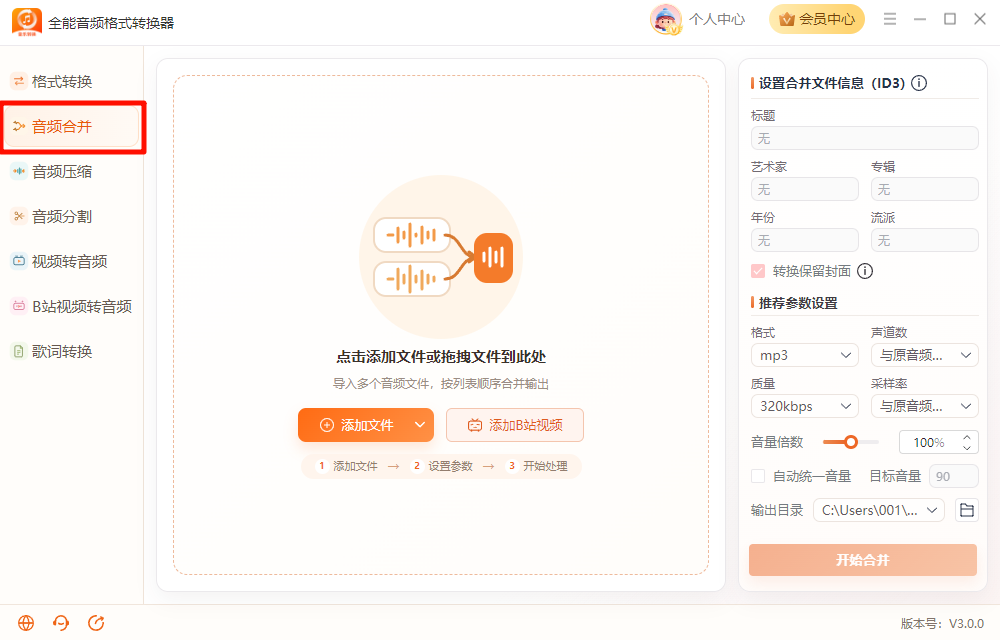The height and width of the screenshot is (640, 1000).
Task: Click step text 2 设置参数
Action: [443, 466]
